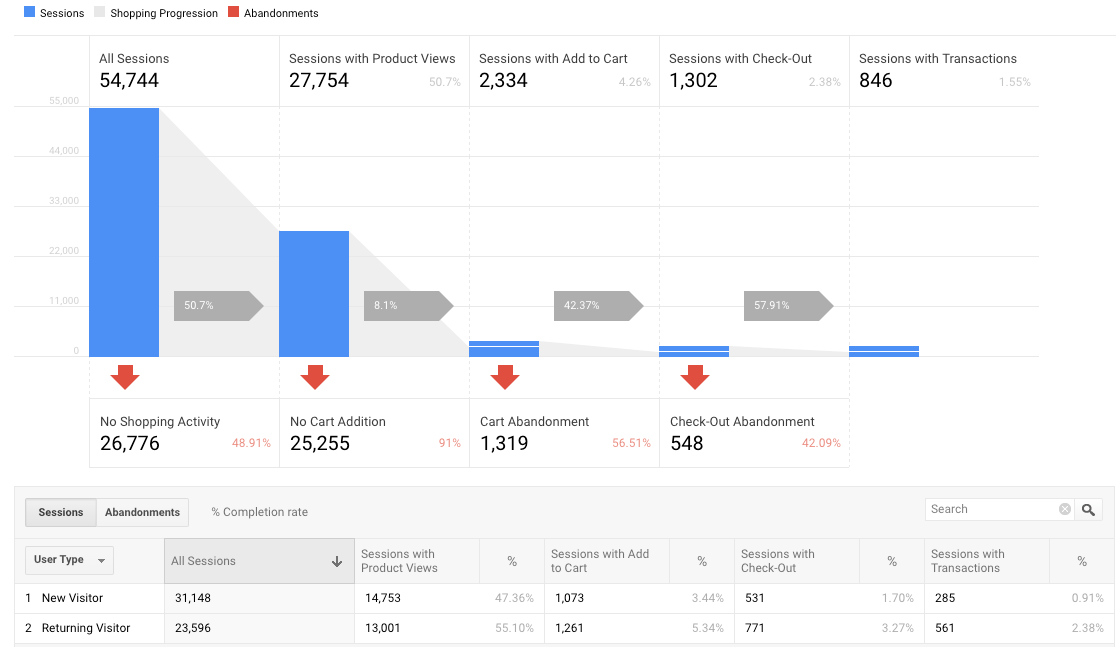Click the search magnifying glass icon

click(x=1088, y=509)
